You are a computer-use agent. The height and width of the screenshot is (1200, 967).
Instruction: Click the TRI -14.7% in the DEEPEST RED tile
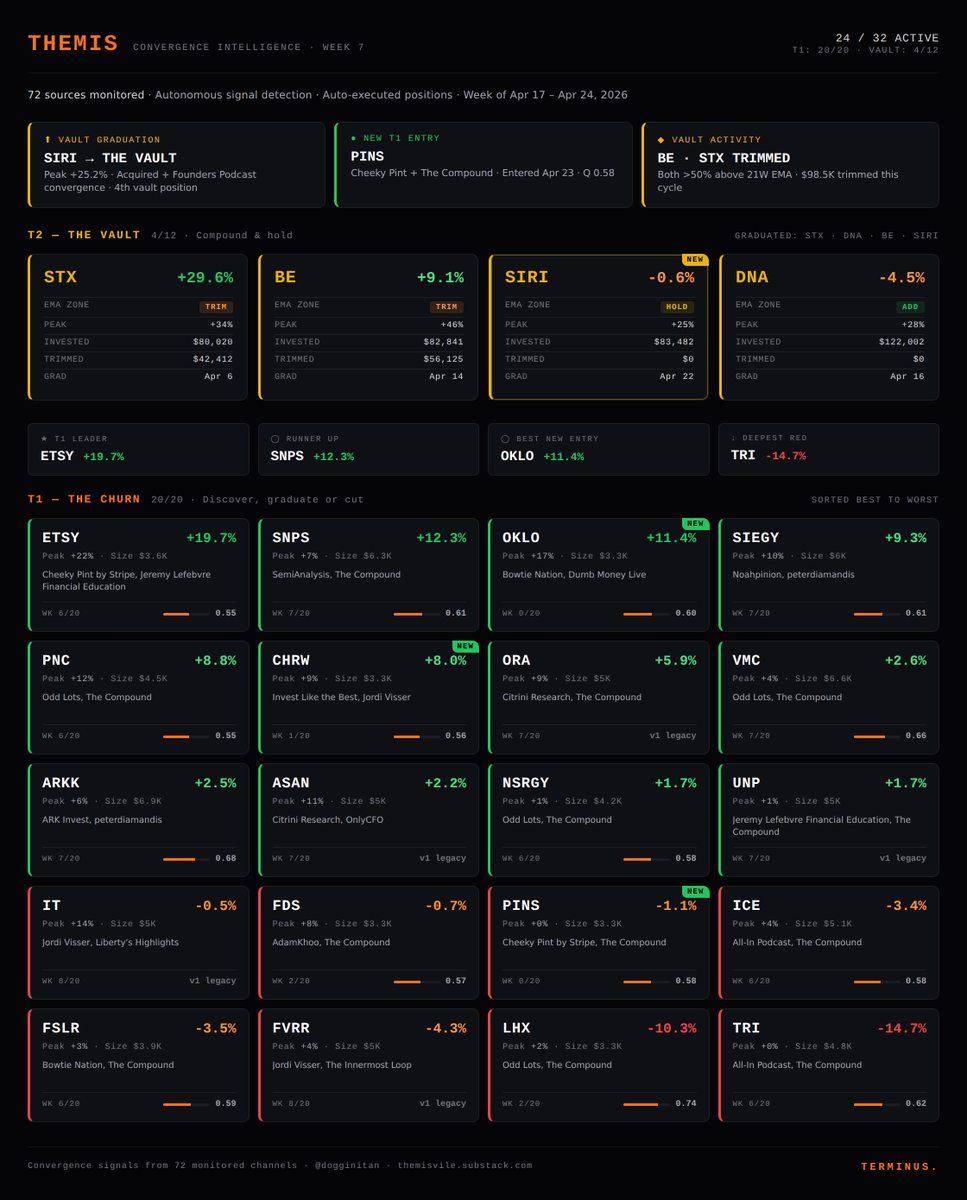[785, 456]
